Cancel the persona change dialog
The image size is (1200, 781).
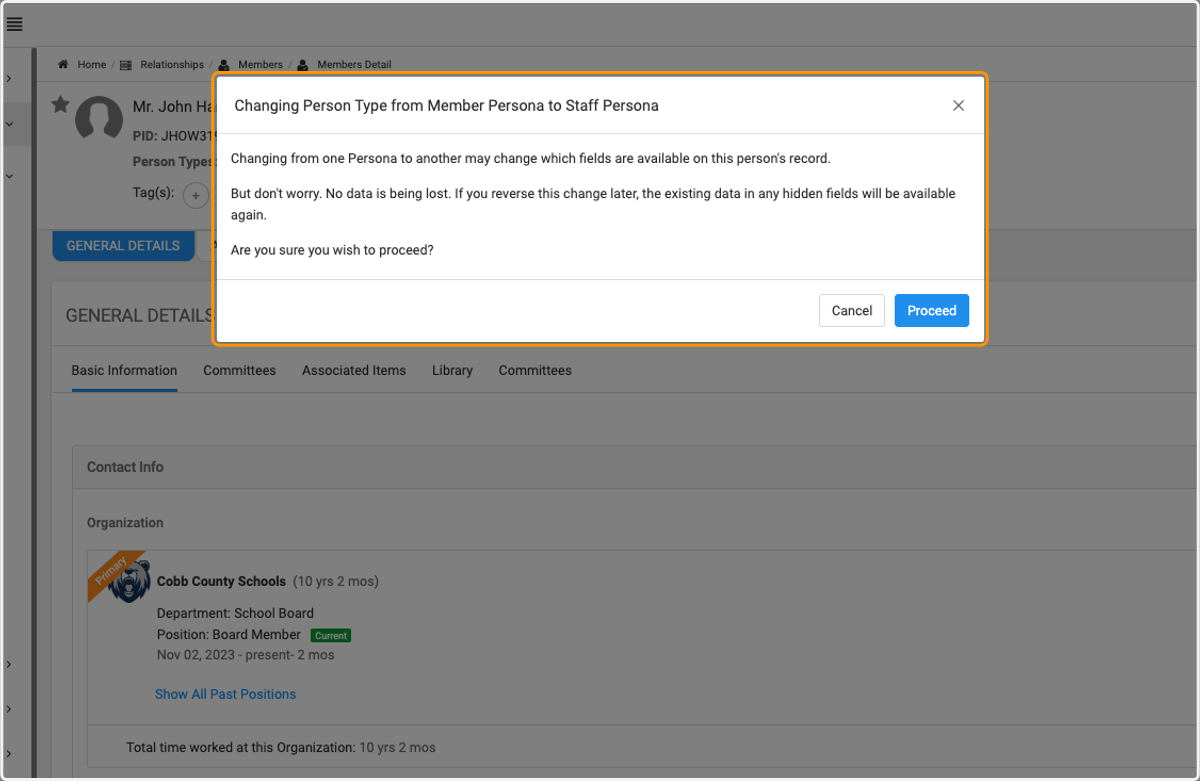tap(852, 311)
